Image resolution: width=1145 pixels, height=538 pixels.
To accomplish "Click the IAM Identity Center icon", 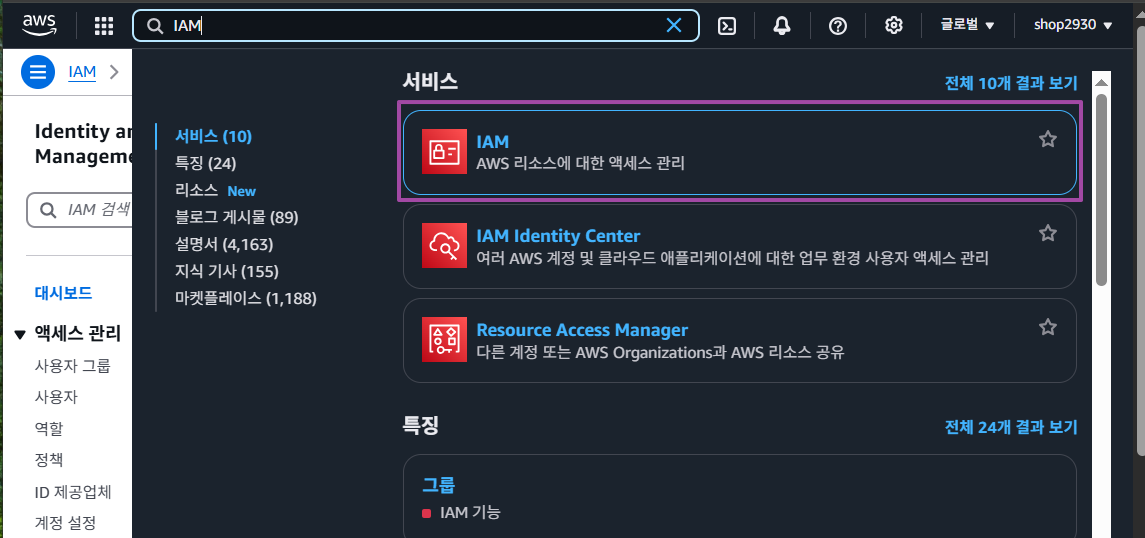I will pos(444,245).
